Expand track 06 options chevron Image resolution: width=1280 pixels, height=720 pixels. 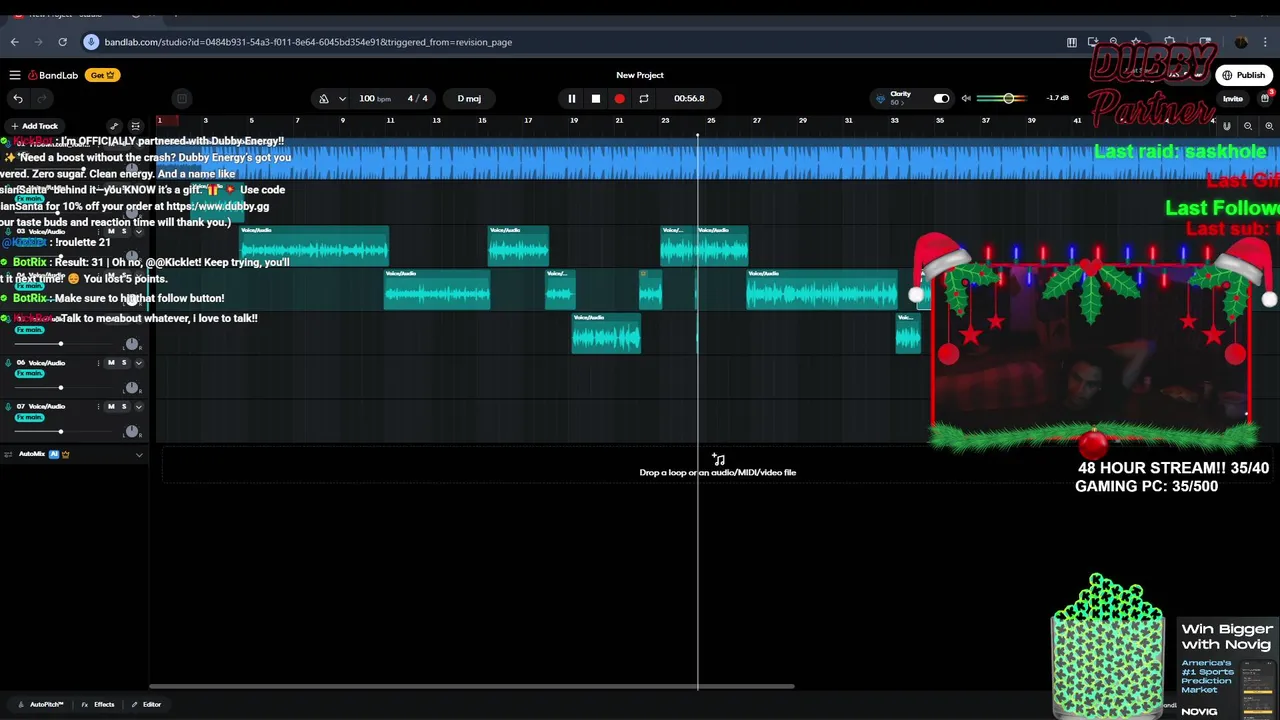coord(139,362)
